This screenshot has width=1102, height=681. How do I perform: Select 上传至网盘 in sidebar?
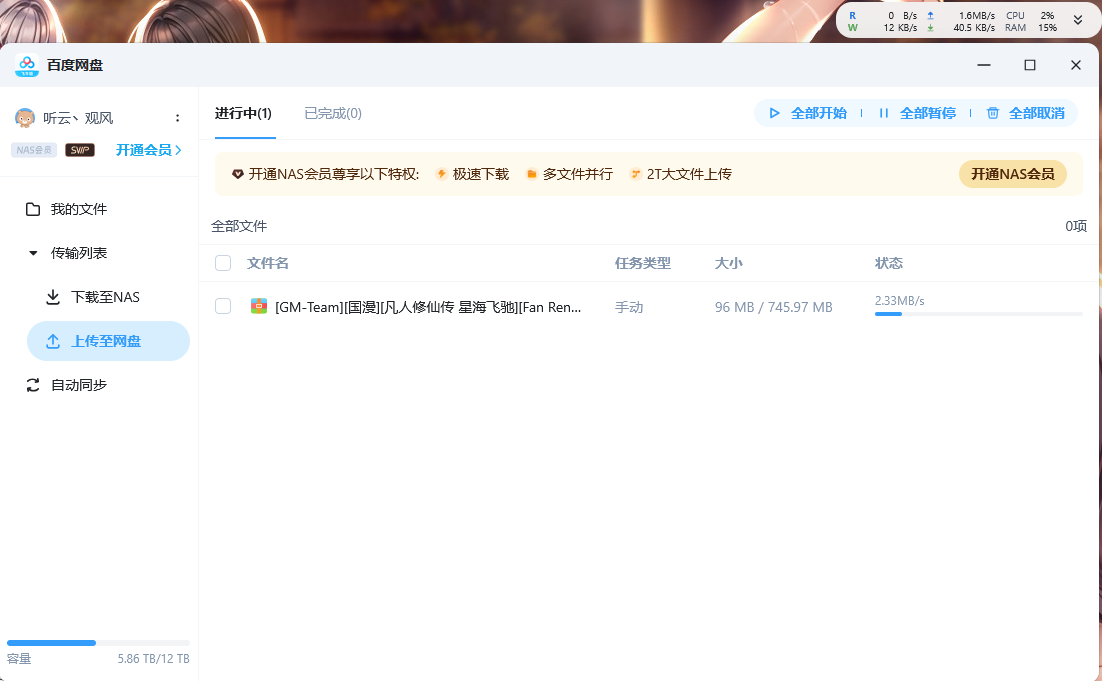[108, 342]
